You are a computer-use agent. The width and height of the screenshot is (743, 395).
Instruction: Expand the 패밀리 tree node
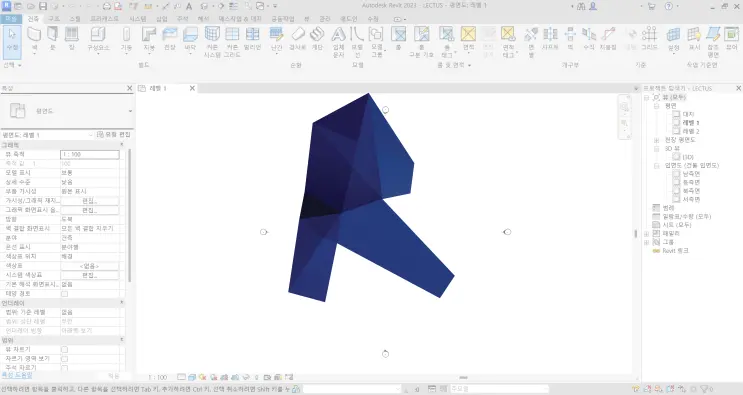[647, 233]
